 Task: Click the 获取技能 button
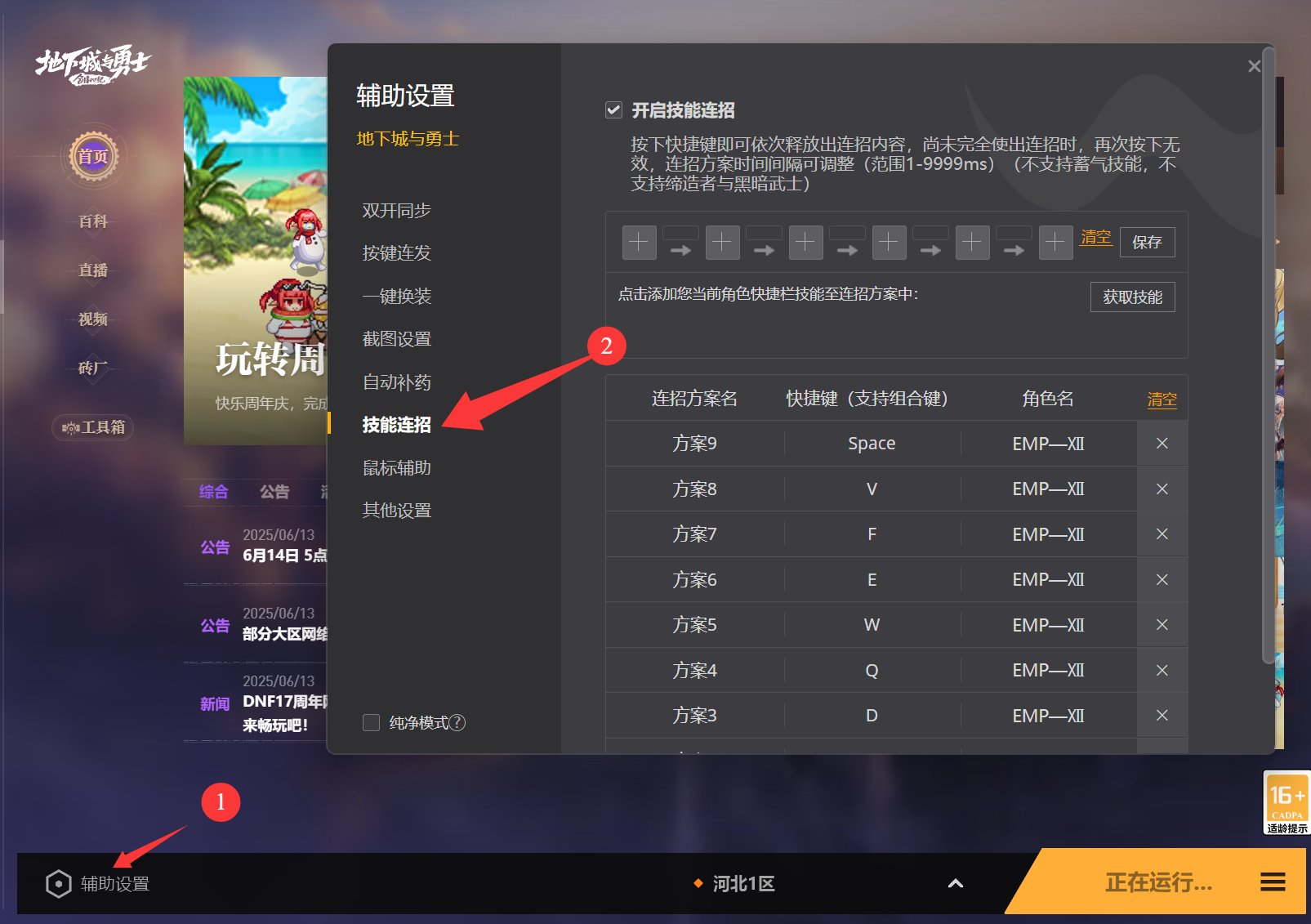coord(1133,297)
